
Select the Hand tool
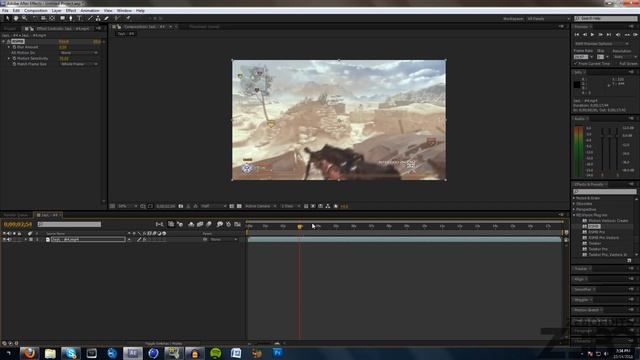point(16,18)
